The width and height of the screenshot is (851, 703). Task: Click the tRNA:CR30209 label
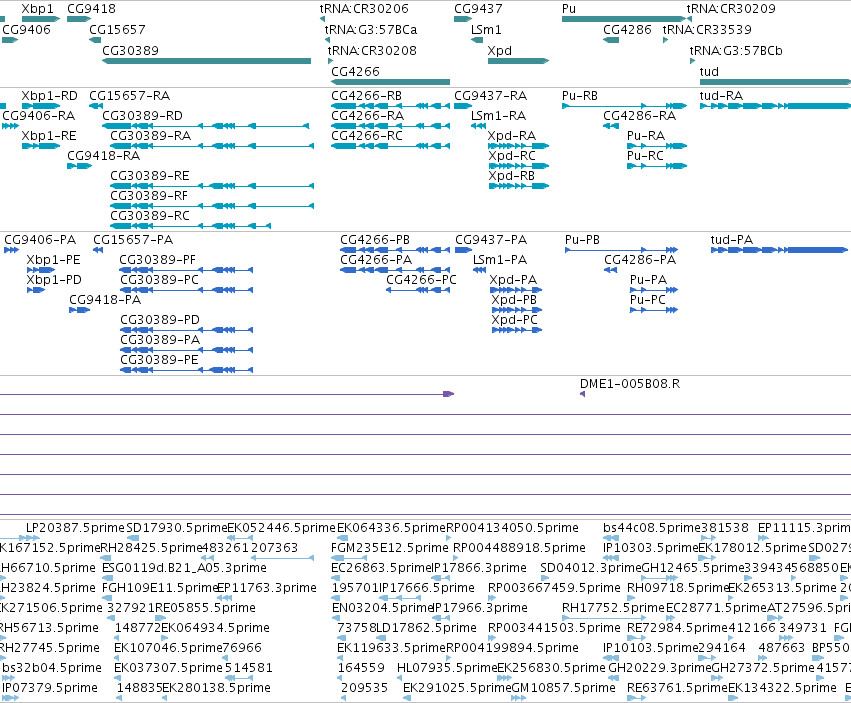731,9
